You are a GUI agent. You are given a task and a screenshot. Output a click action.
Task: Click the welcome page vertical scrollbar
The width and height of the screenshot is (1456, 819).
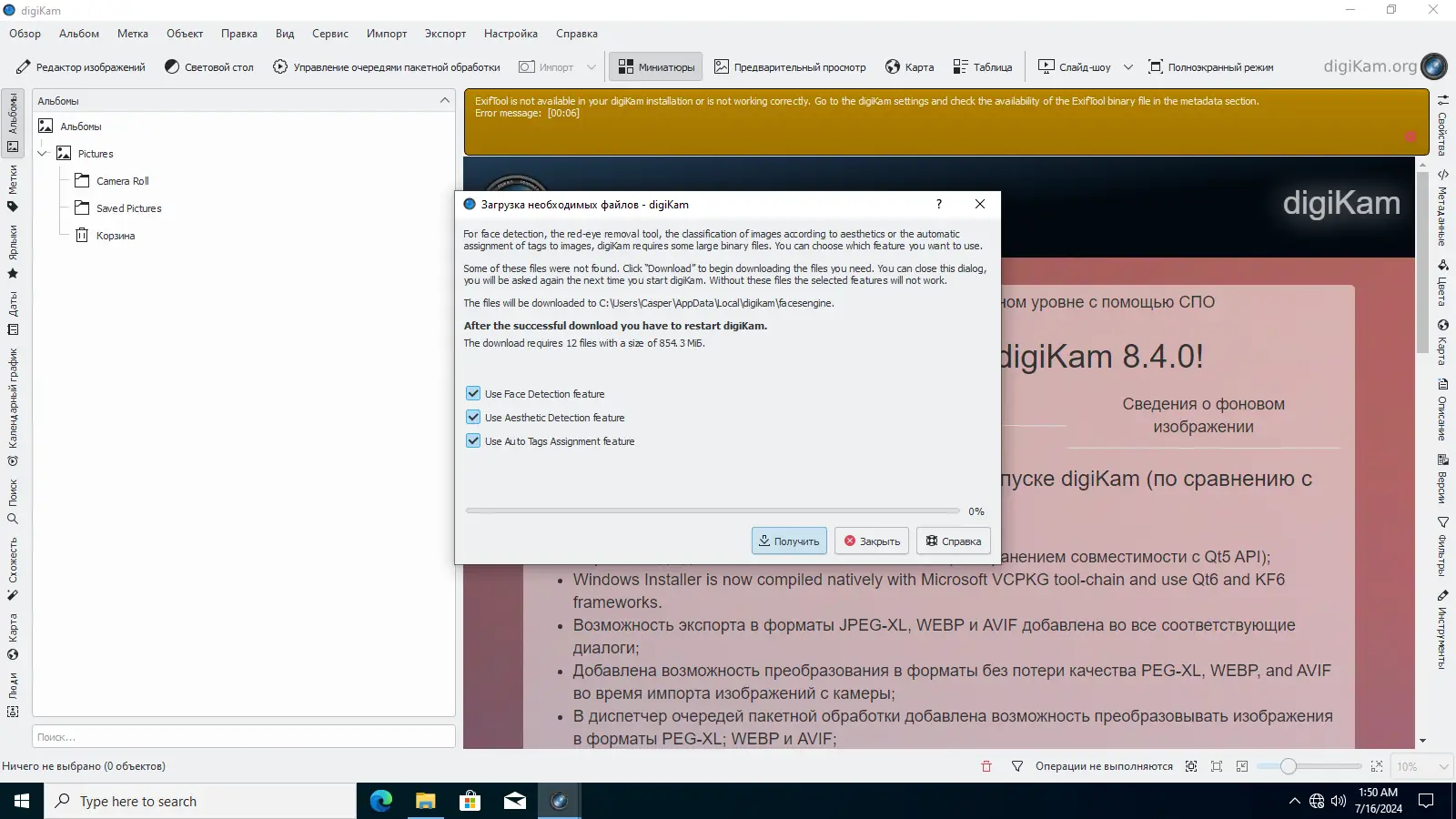(1422, 453)
